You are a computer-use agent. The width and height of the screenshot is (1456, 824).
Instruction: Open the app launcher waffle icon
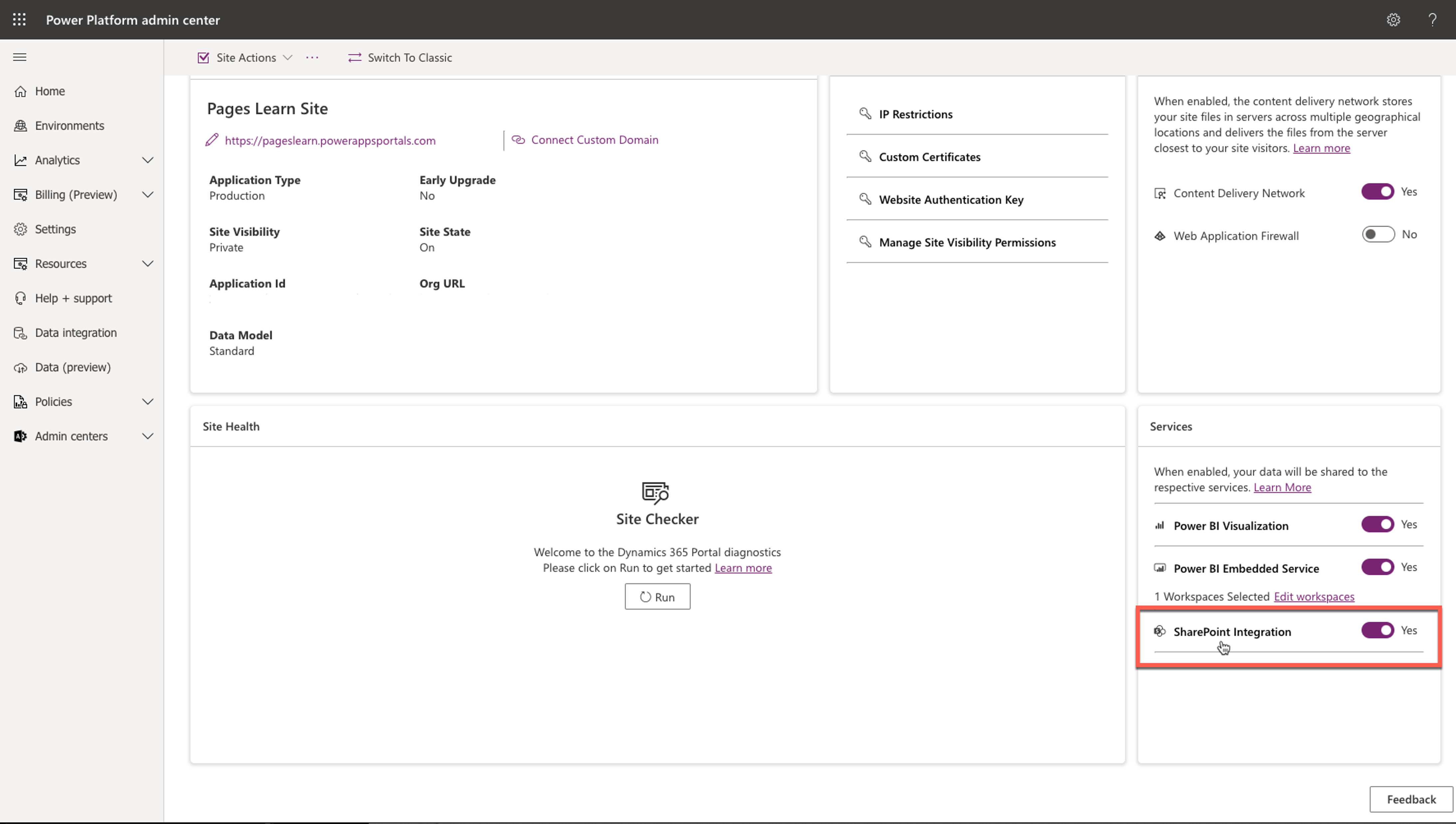[x=19, y=20]
